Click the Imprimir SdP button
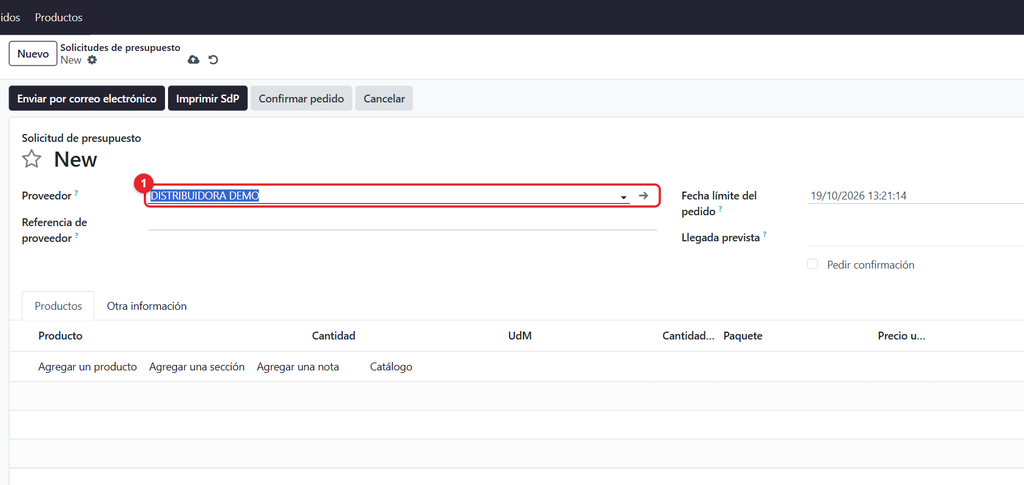This screenshot has width=1024, height=485. (x=208, y=99)
